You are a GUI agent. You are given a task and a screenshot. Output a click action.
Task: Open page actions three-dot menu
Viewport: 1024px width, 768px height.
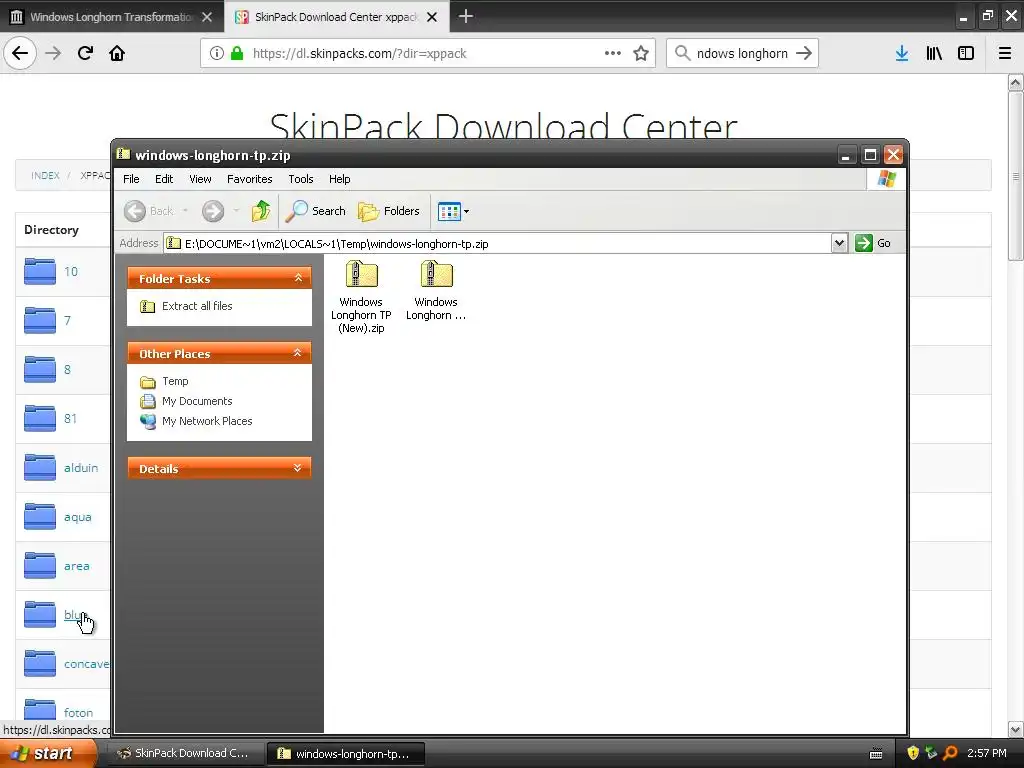[x=613, y=54]
